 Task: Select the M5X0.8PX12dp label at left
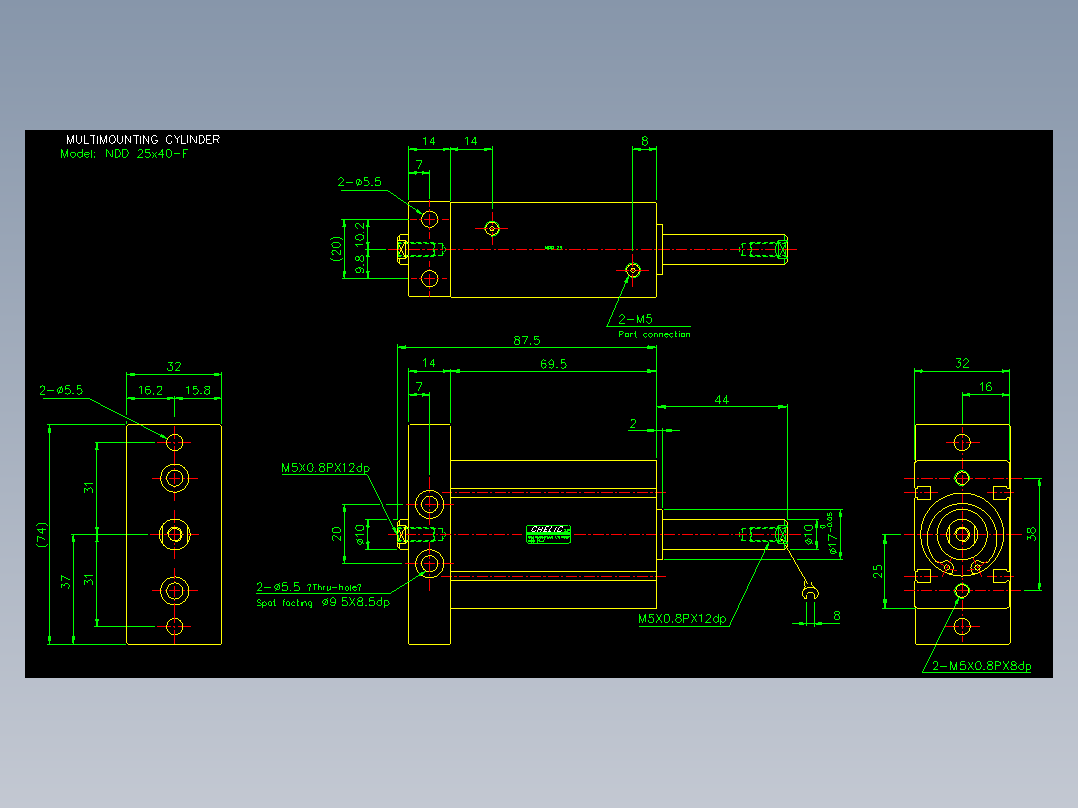tap(325, 468)
